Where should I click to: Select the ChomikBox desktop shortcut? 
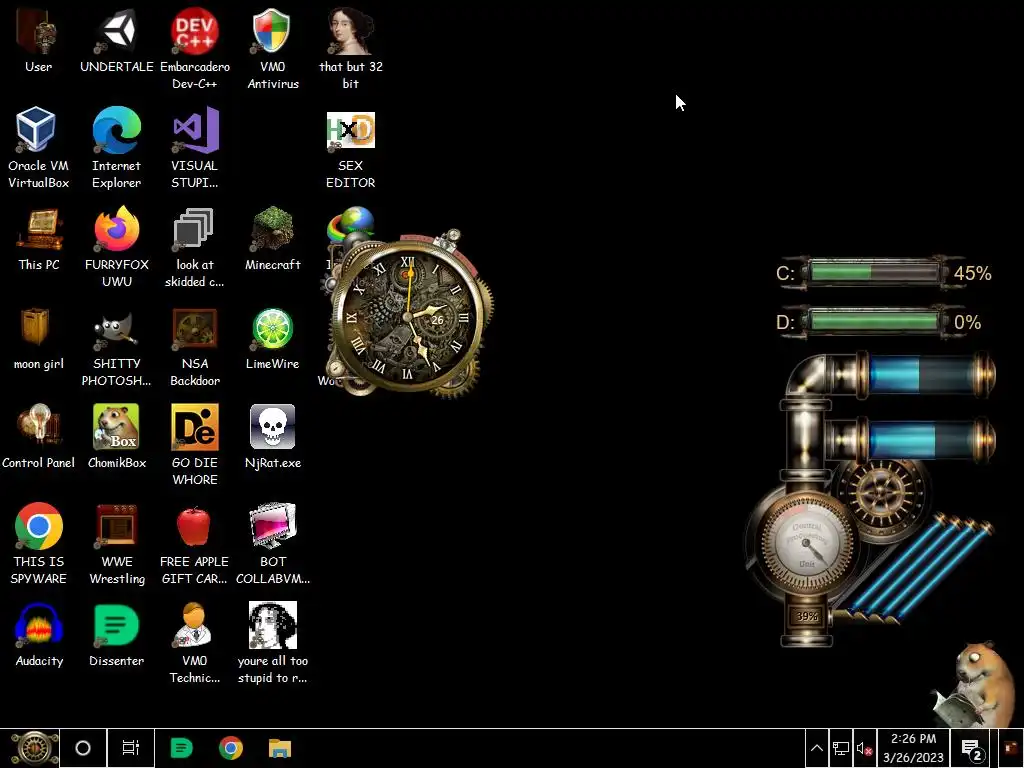[x=116, y=438]
